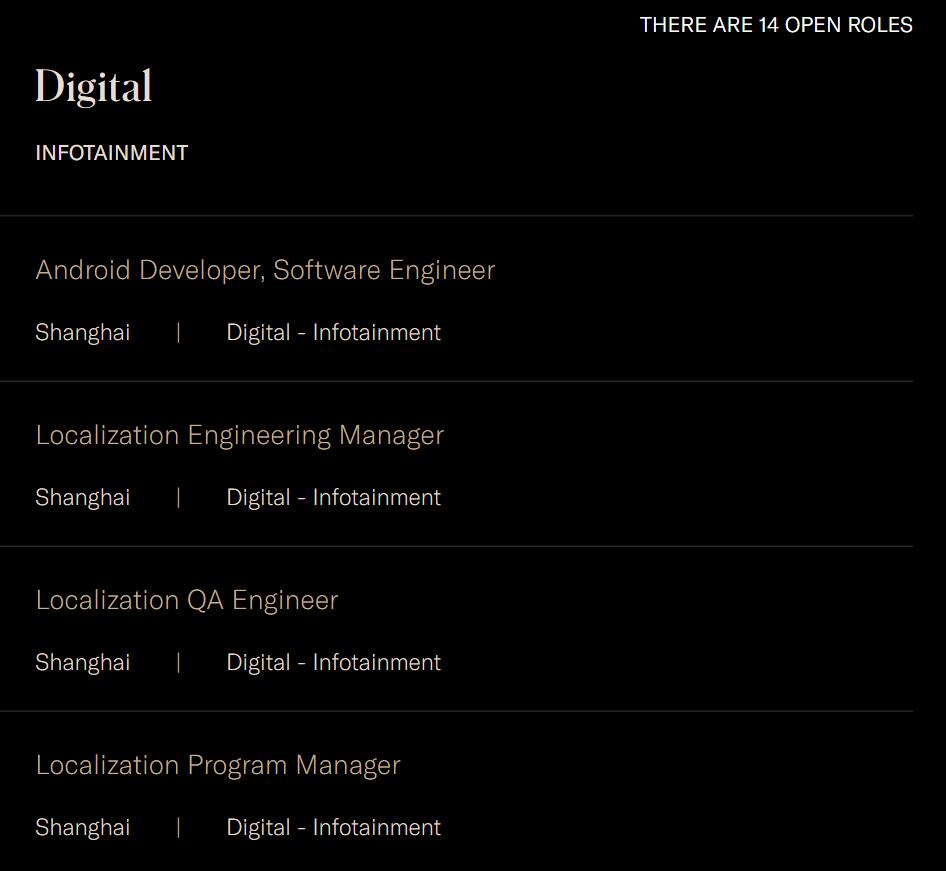Open the Localization Engineering Manager listing
This screenshot has width=946, height=871.
click(239, 435)
